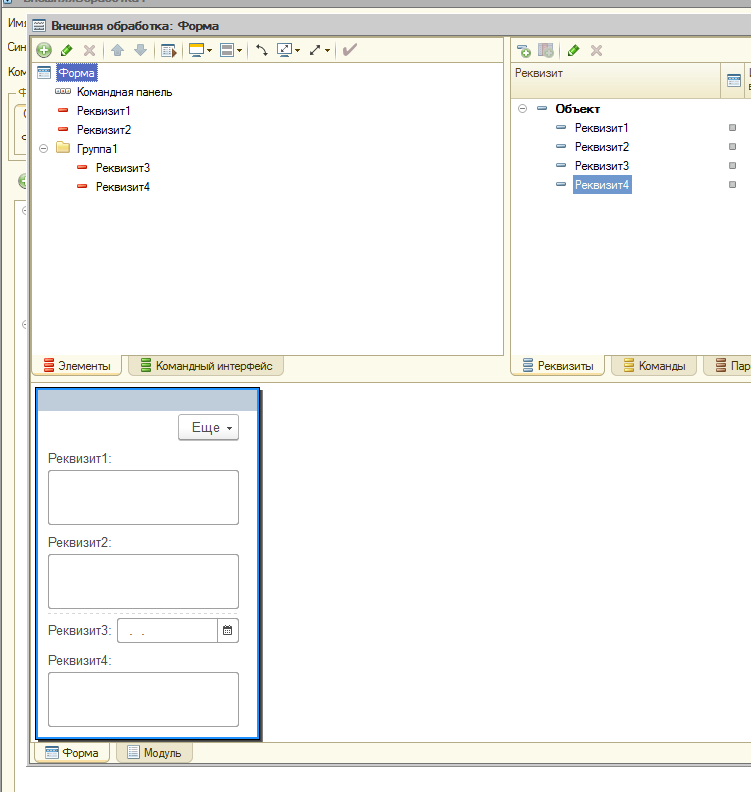Click the Реквизит3 date field in preview
751x792 pixels.
(x=167, y=630)
